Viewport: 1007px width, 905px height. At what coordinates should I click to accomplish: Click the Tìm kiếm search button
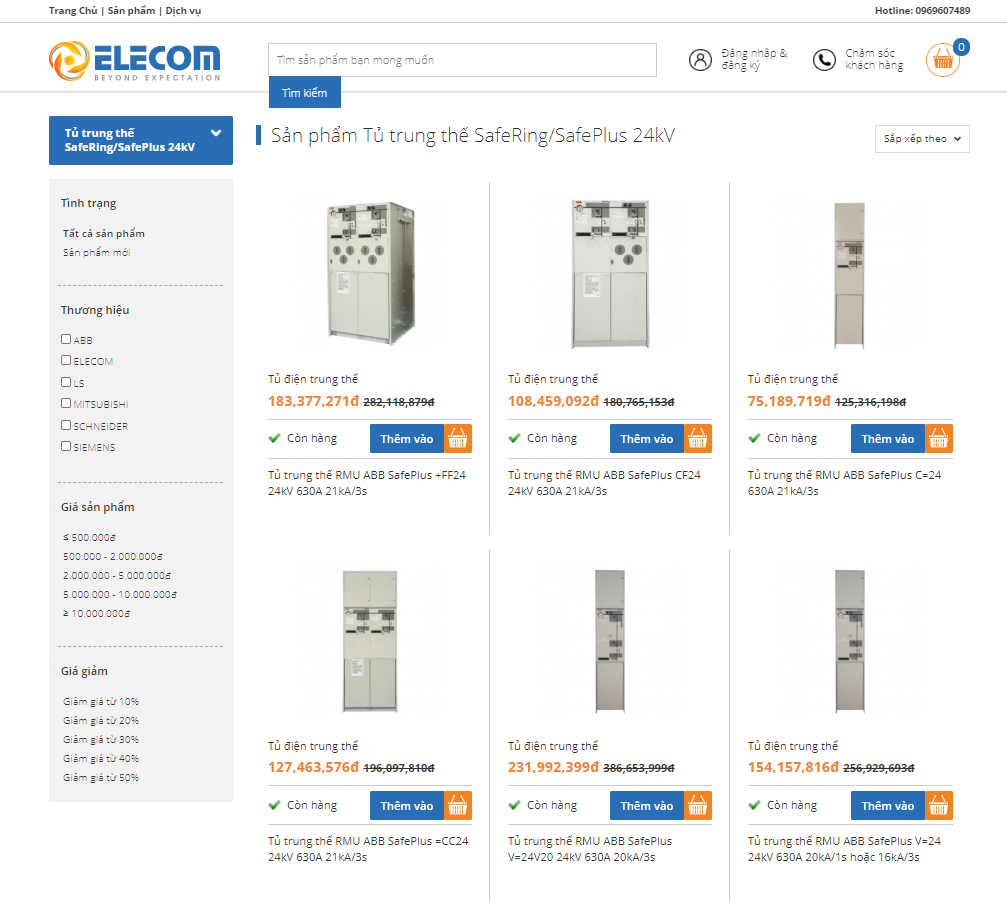pyautogui.click(x=304, y=92)
